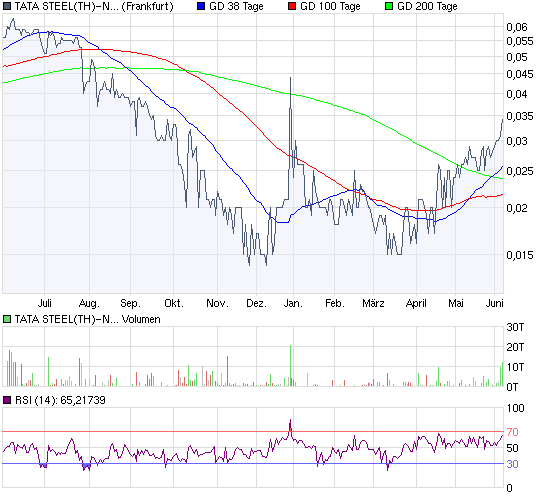Click the blue GD 38 Tage legend swatch
This screenshot has width=545, height=496.
201,6
